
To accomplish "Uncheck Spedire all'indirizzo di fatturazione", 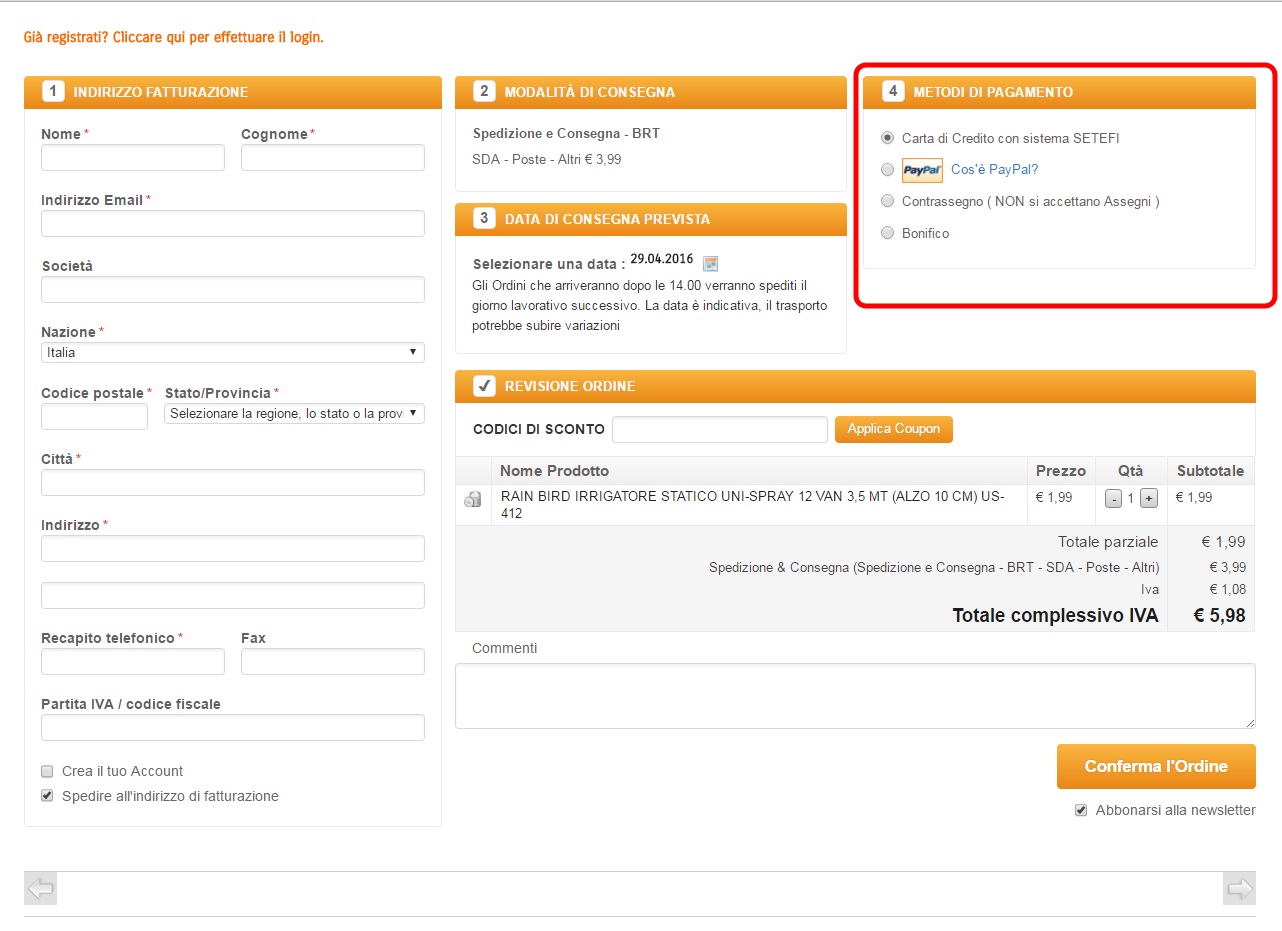I will click(47, 796).
